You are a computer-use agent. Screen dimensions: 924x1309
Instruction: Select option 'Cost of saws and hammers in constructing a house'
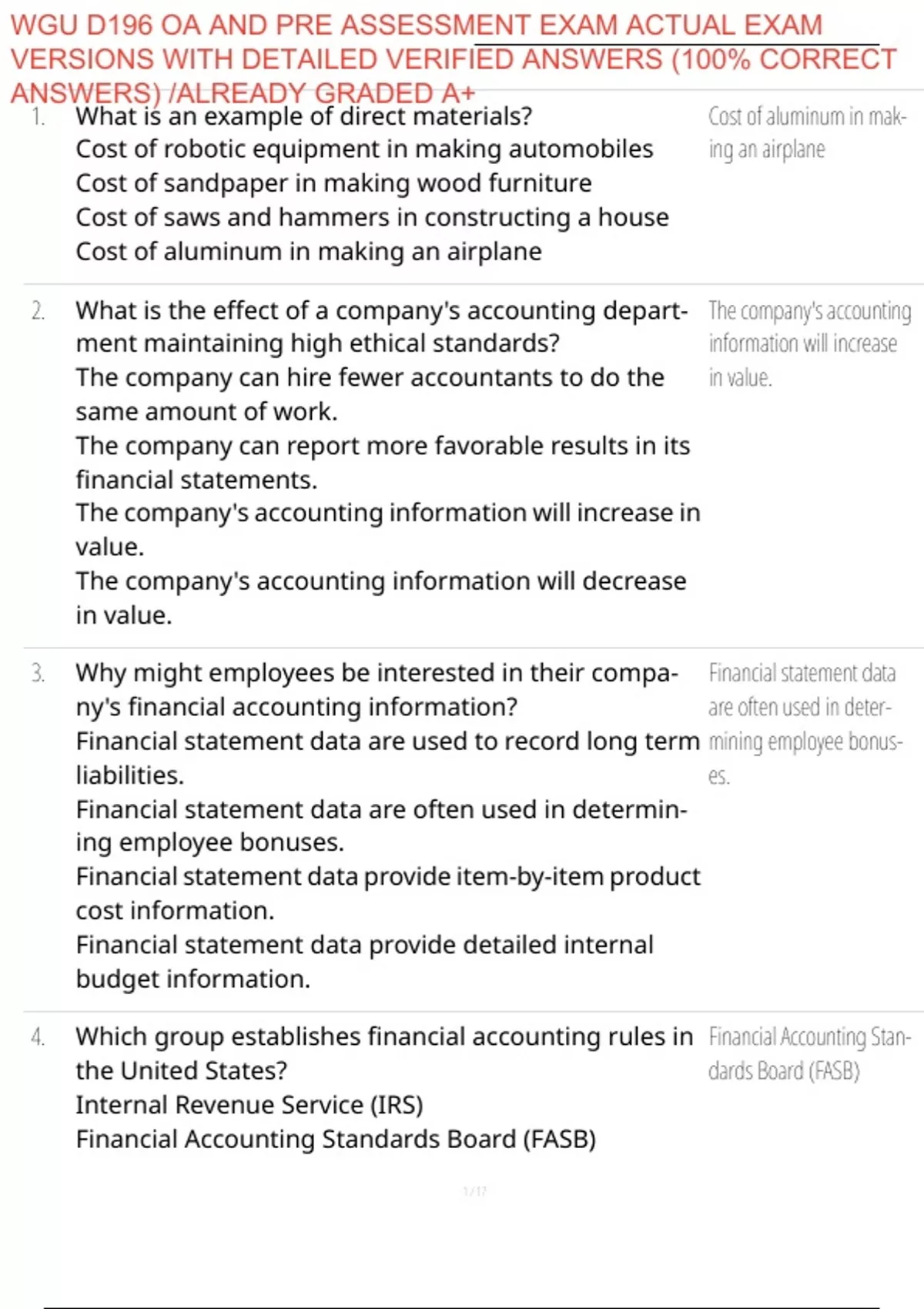[x=372, y=218]
